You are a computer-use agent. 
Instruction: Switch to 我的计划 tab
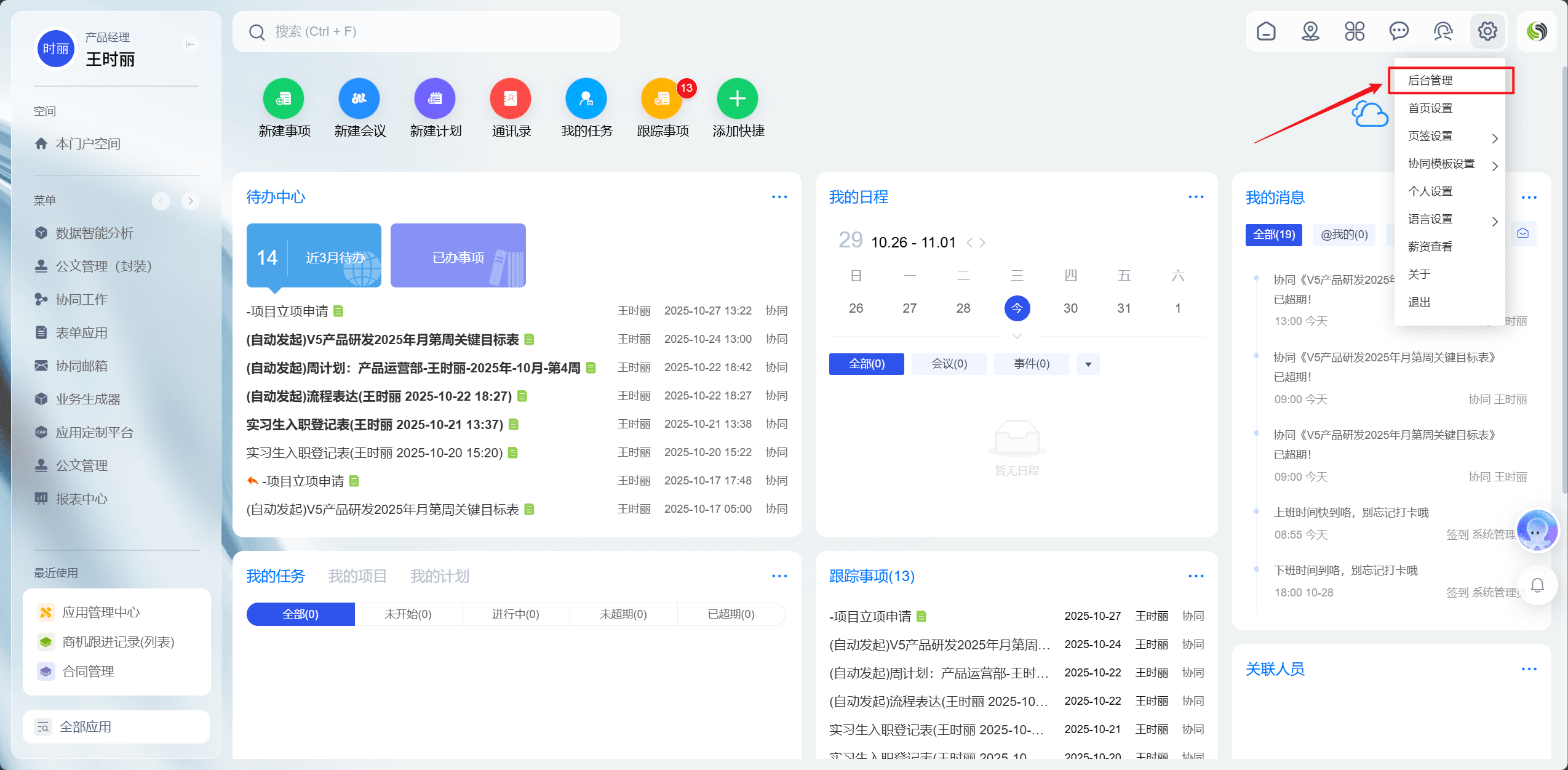click(440, 576)
